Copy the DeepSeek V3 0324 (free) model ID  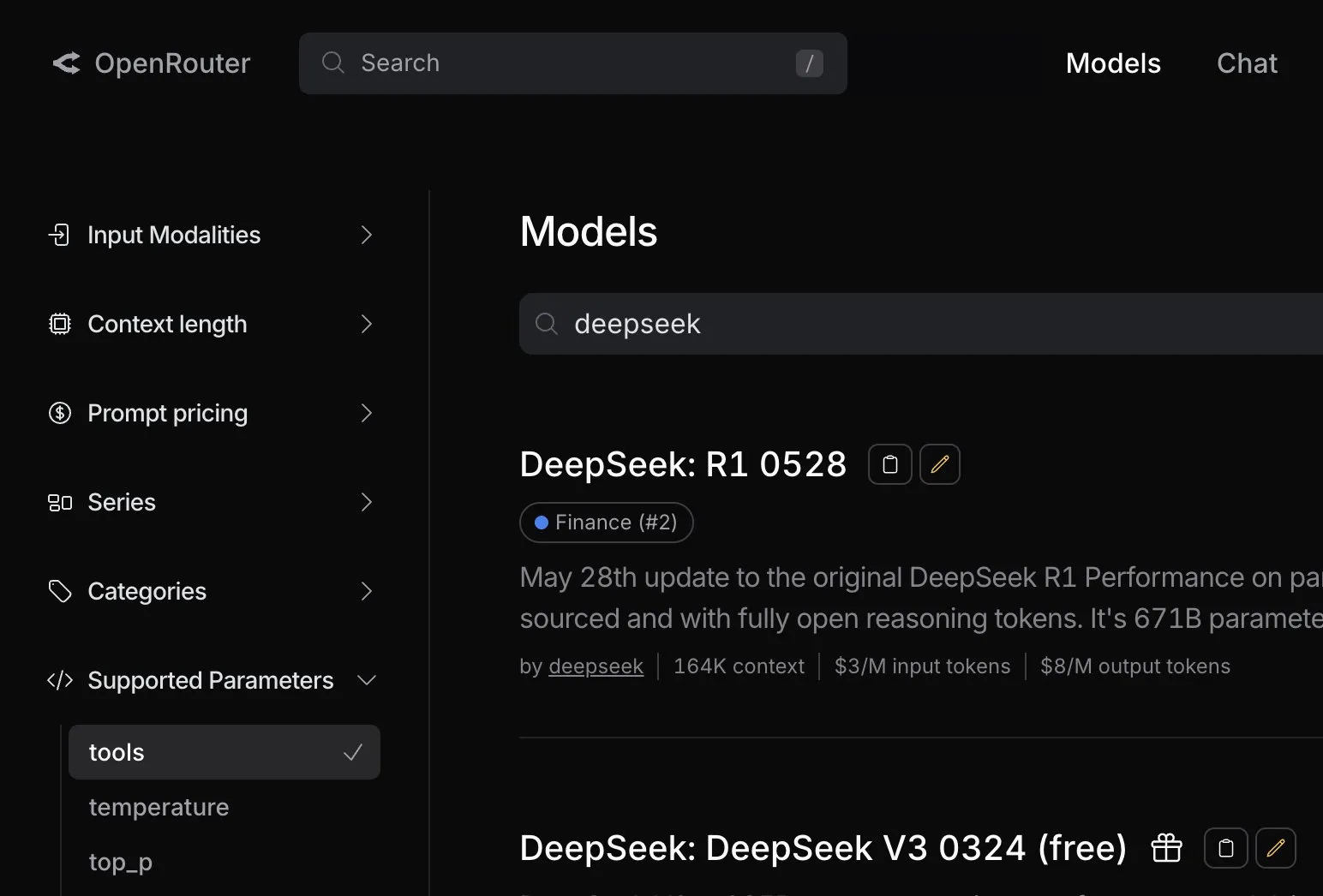[1225, 848]
